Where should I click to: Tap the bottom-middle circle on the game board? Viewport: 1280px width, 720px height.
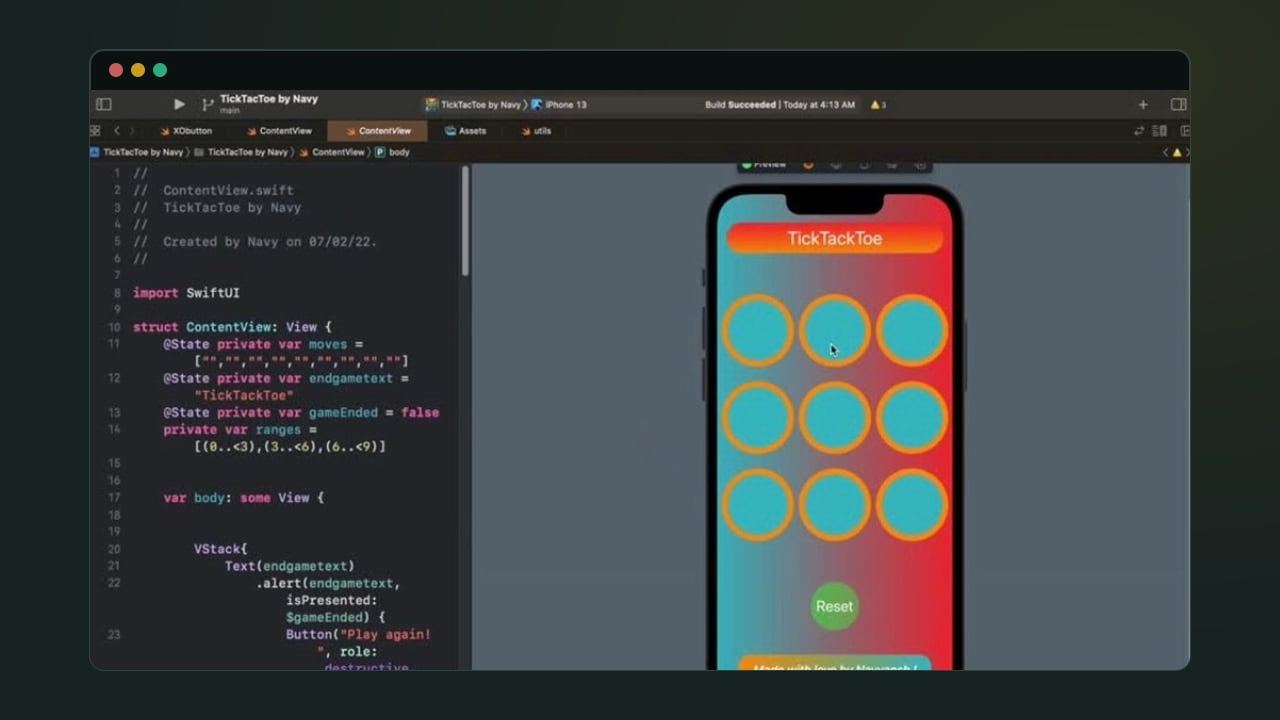tap(834, 505)
